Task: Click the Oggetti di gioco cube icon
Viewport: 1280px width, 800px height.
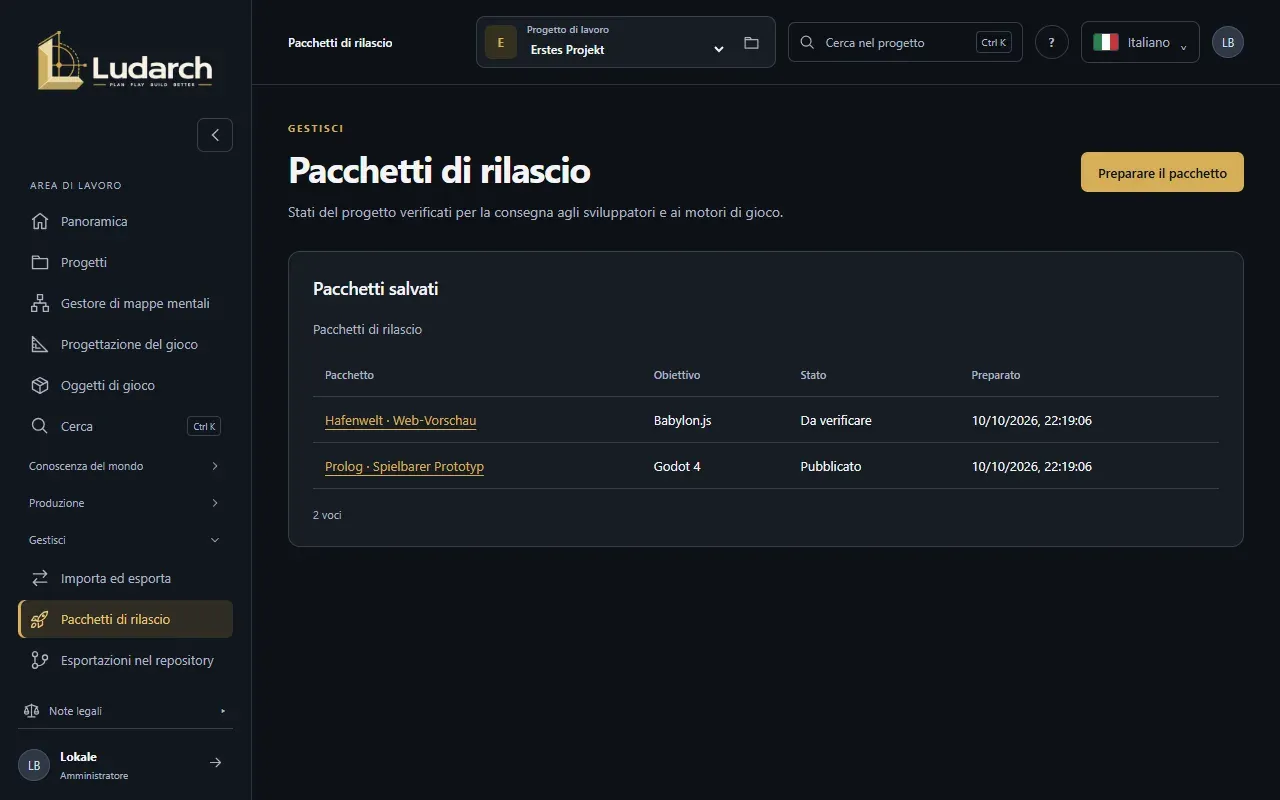Action: click(40, 385)
